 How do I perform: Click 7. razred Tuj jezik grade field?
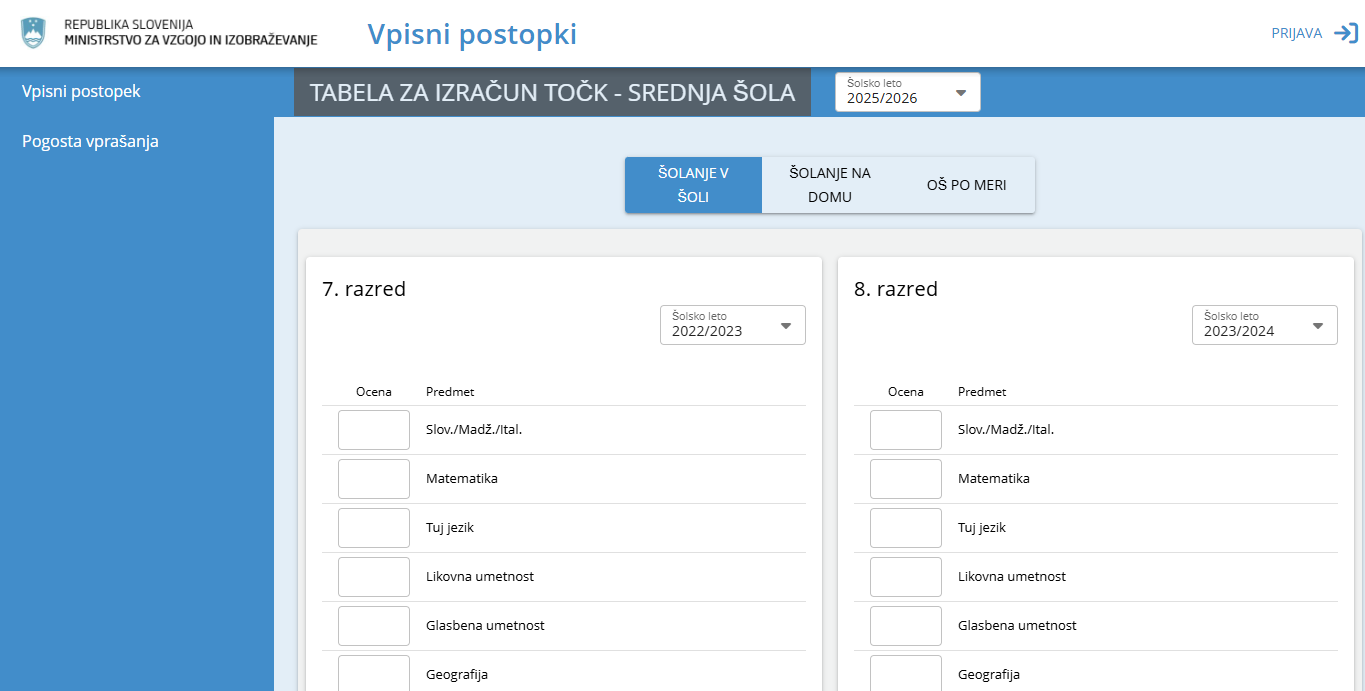[x=374, y=528]
